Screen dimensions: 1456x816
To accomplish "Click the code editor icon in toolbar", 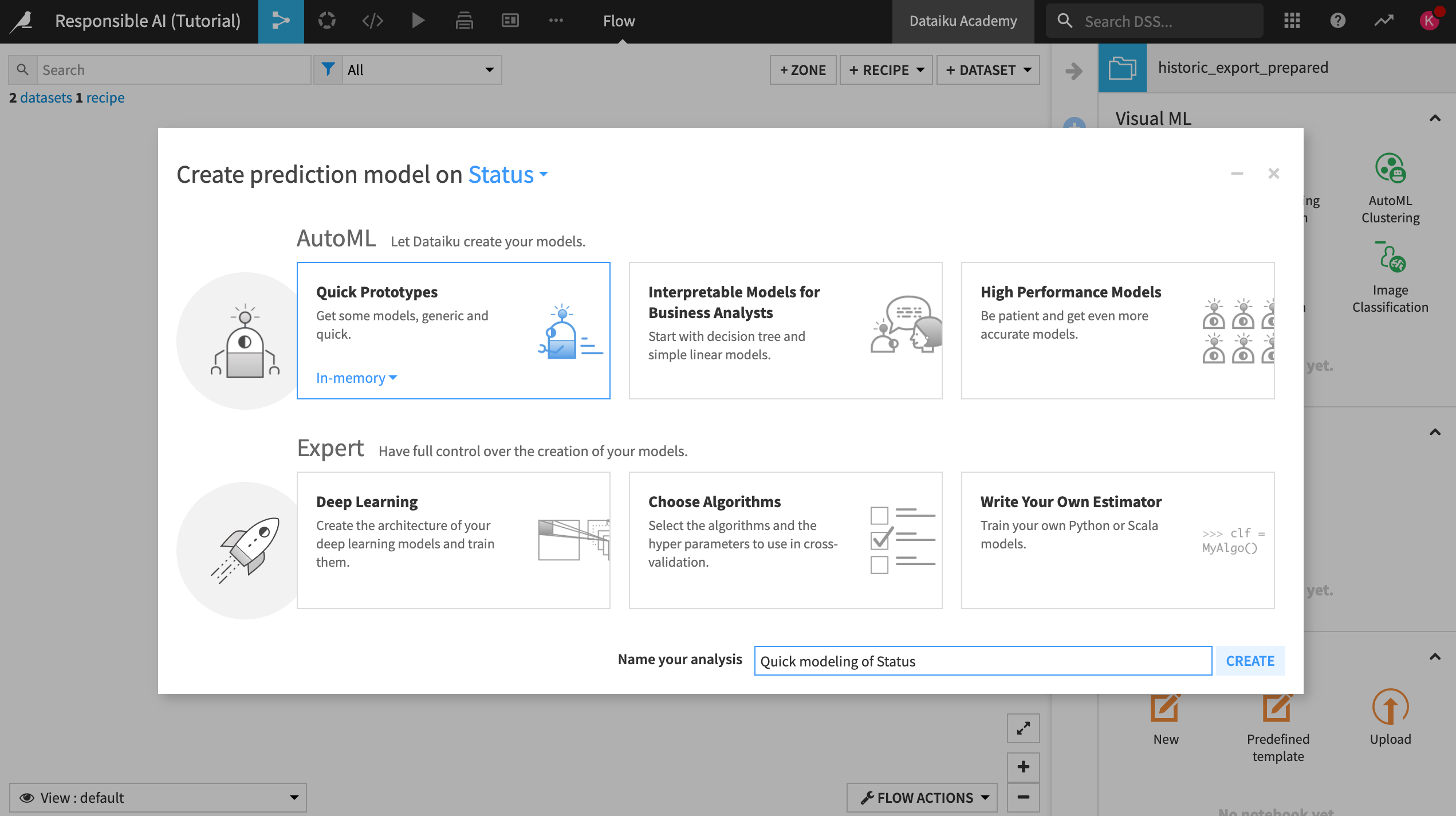I will tap(372, 20).
